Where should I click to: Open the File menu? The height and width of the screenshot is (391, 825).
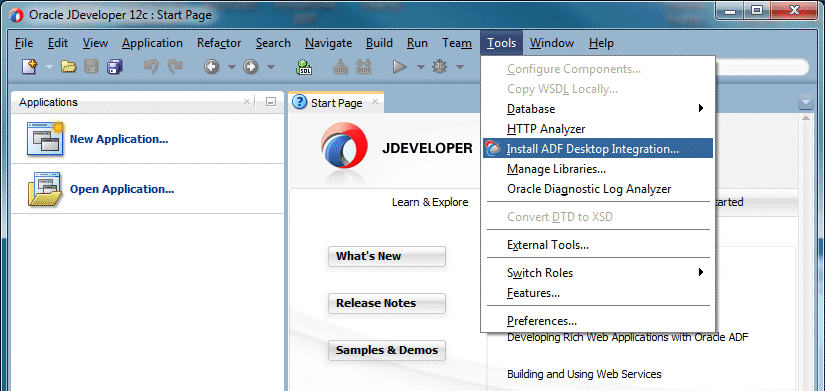tap(24, 43)
